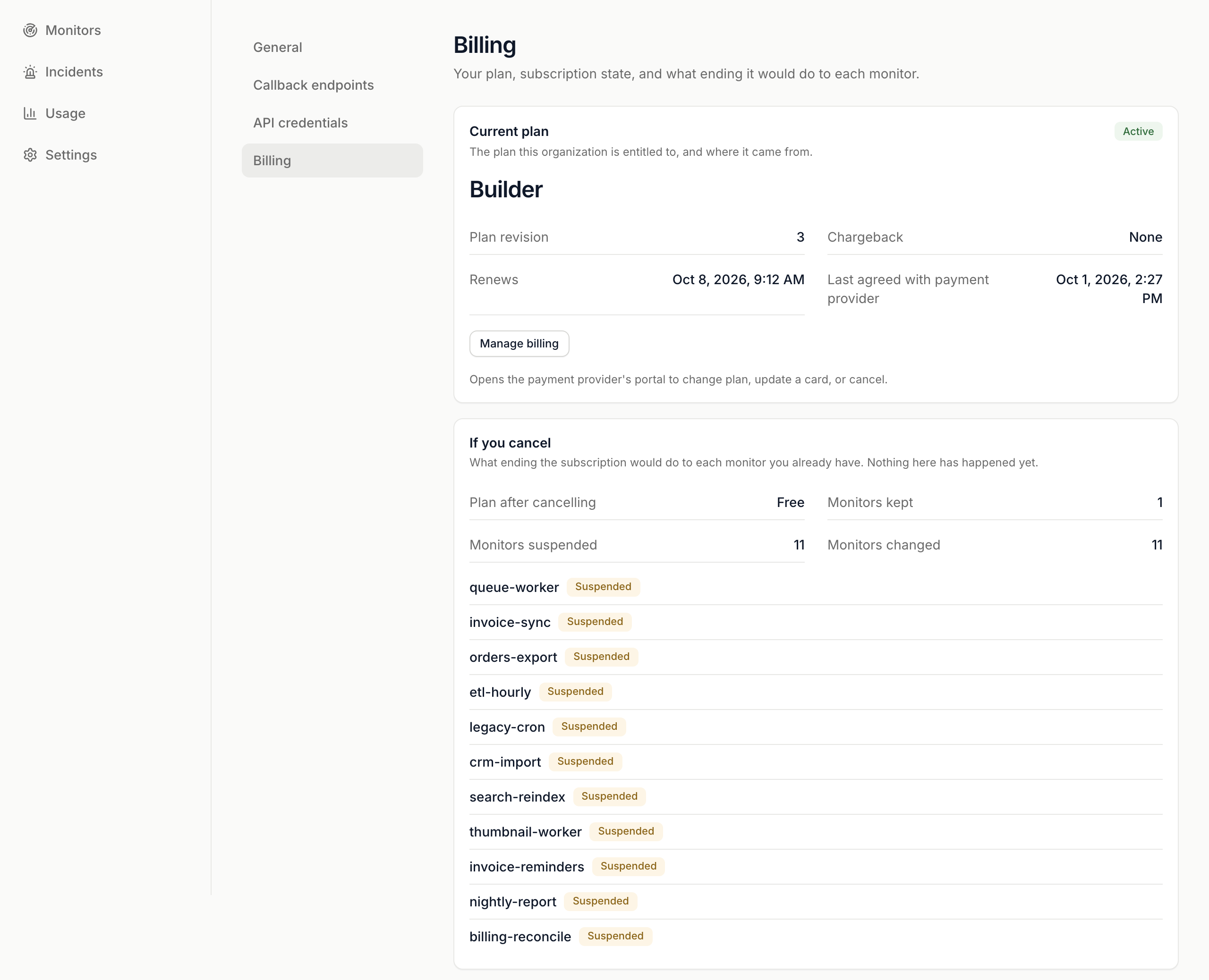Click the Monitors kept value

coord(1159,502)
